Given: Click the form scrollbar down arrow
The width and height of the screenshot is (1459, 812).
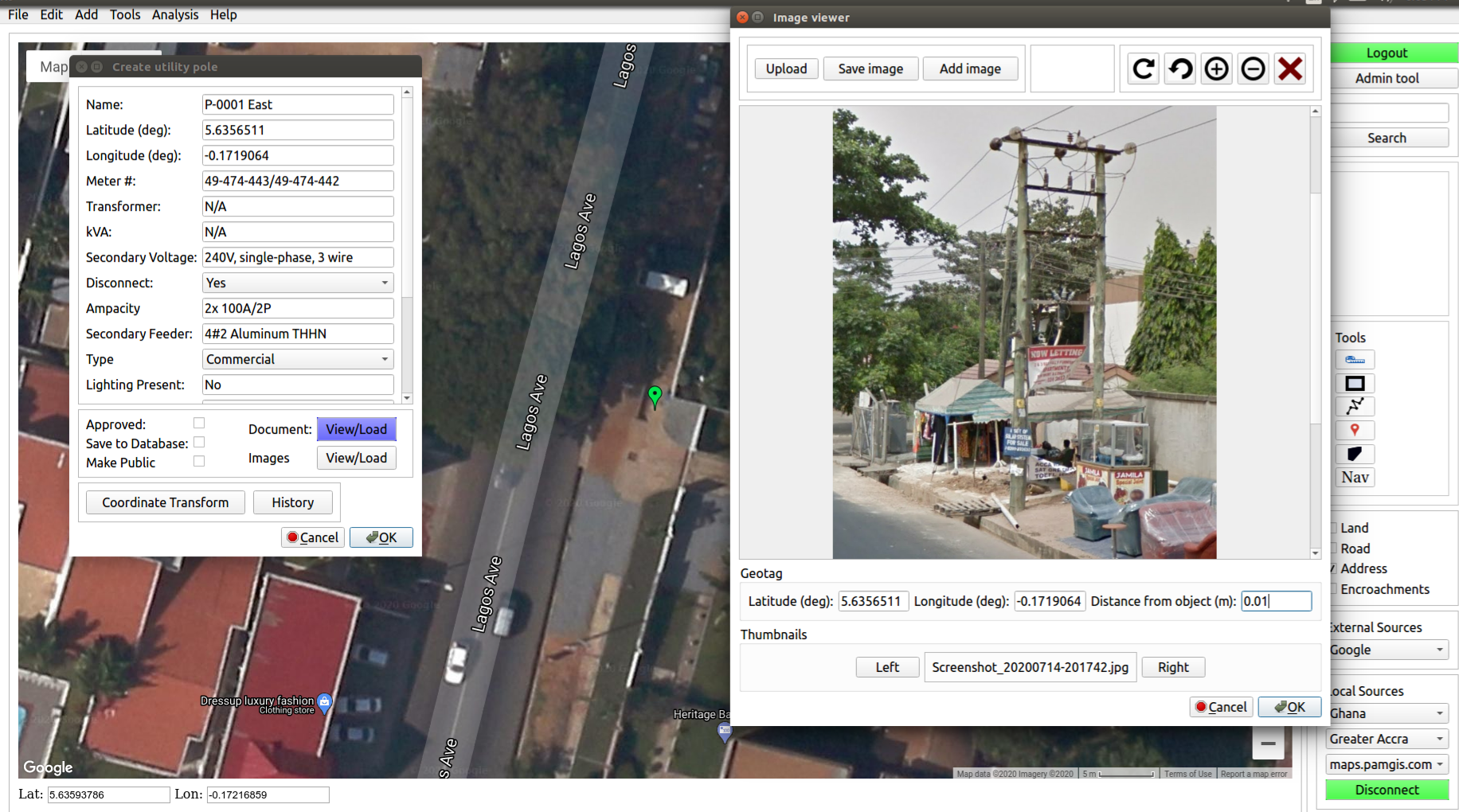Looking at the screenshot, I should click(x=407, y=397).
